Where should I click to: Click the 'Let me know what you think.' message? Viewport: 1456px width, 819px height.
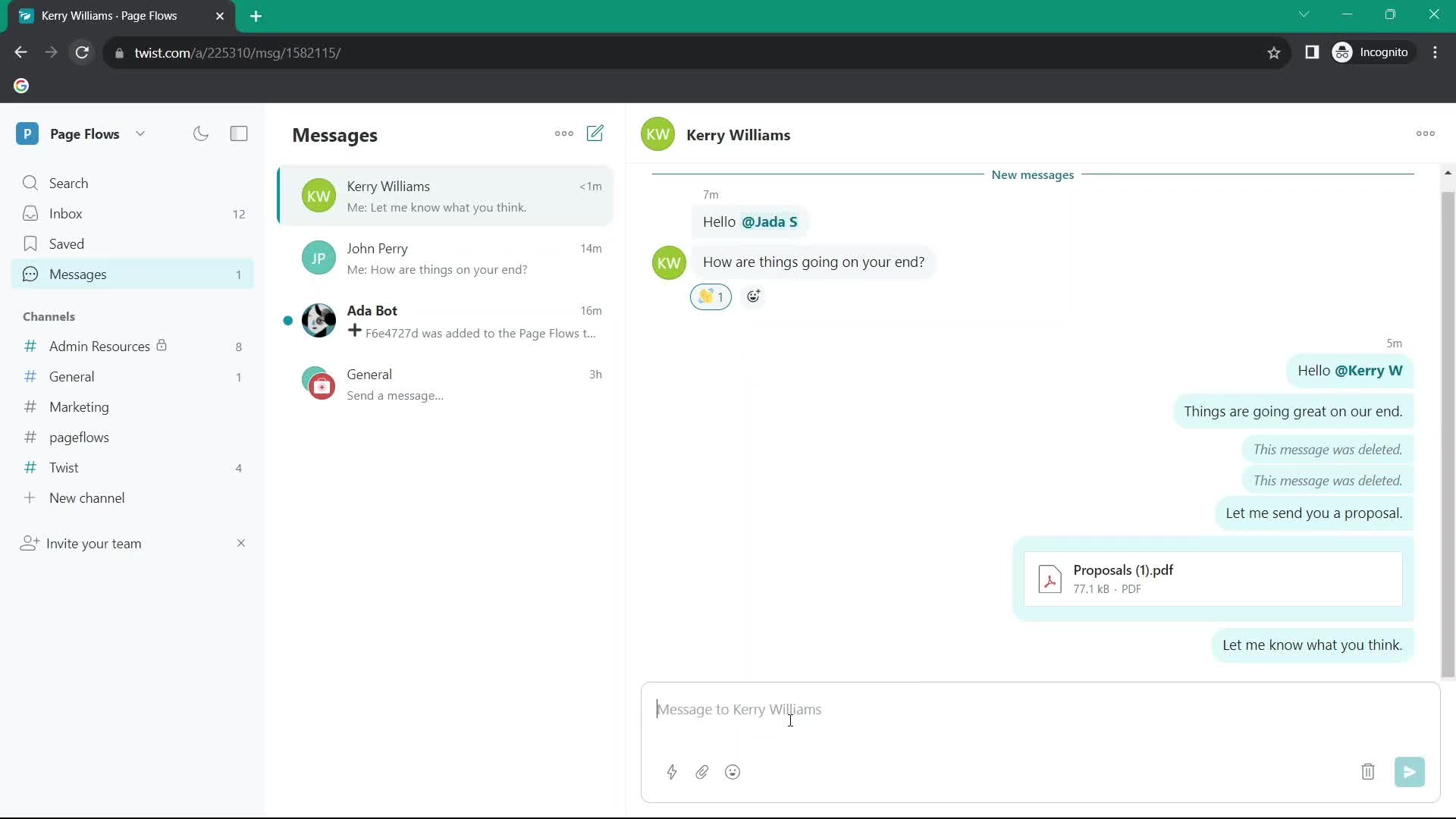point(1313,645)
